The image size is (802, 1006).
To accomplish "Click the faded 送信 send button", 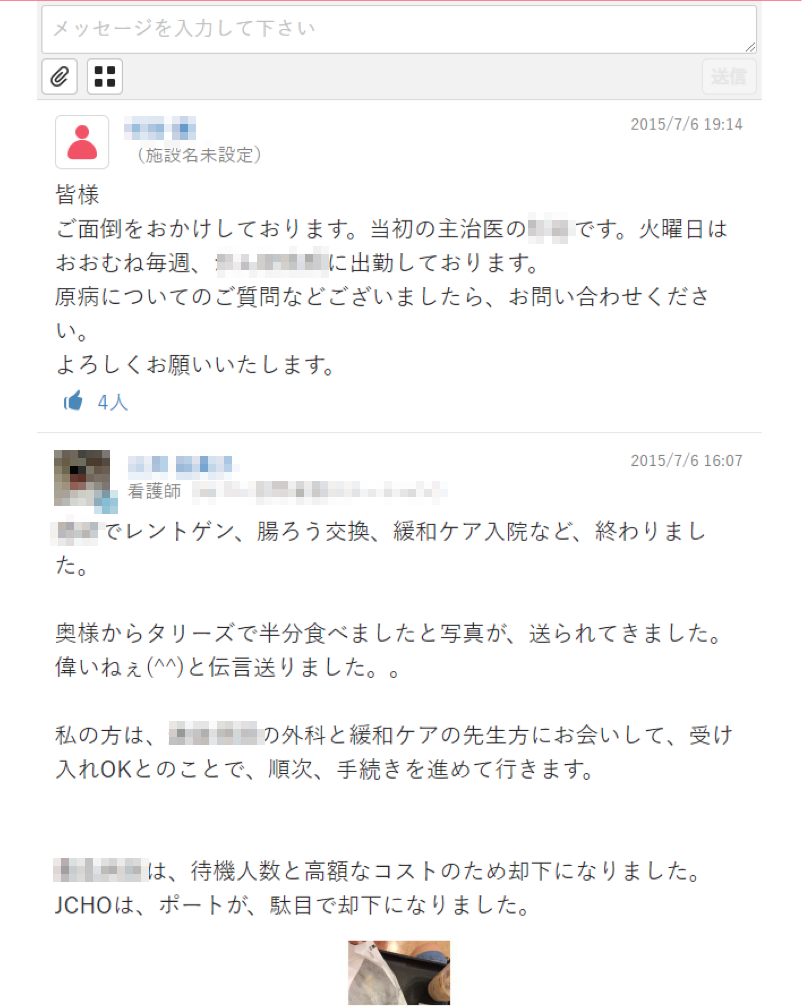I will pyautogui.click(x=729, y=76).
